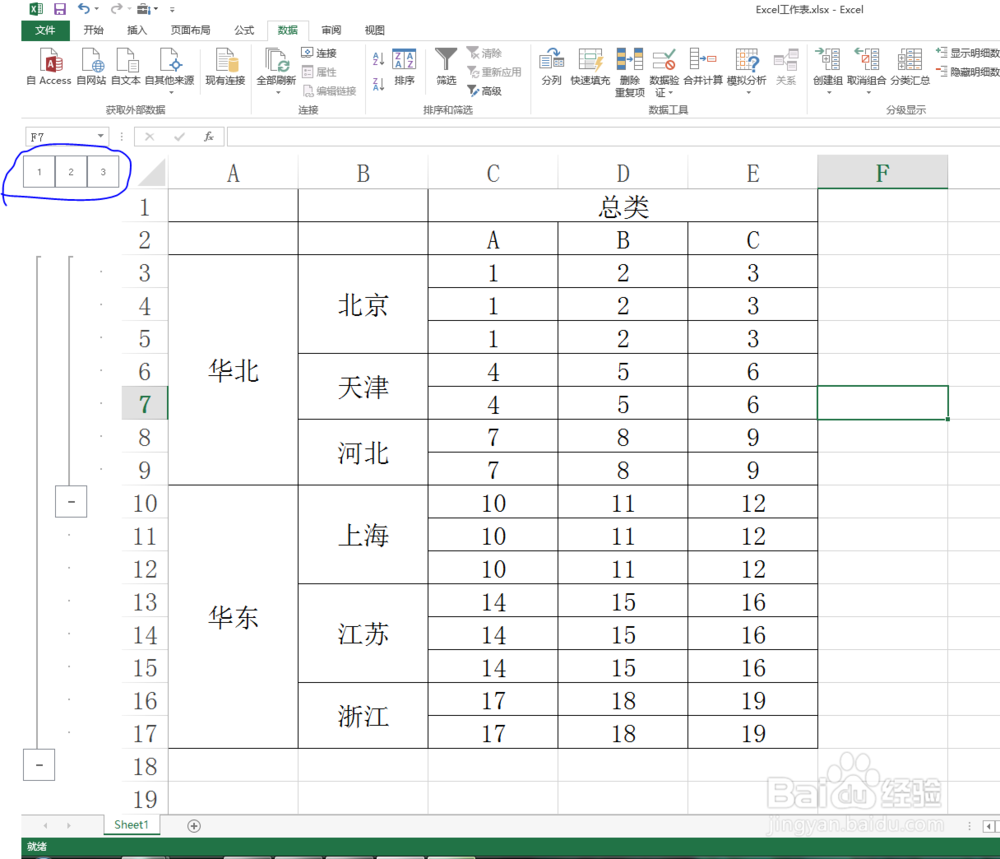Screen dimensions: 1000x859
Task: Expand What-If Analysis menu
Action: point(747,70)
